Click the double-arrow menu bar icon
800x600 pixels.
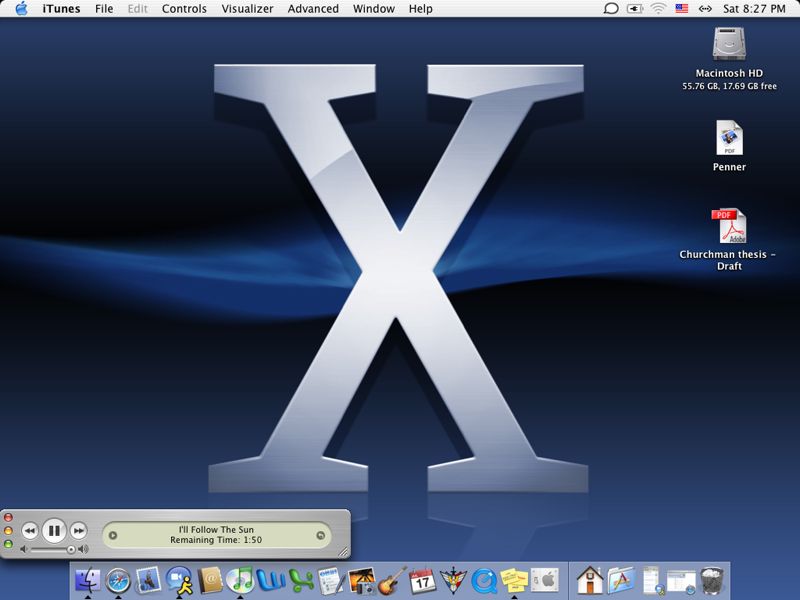[705, 9]
